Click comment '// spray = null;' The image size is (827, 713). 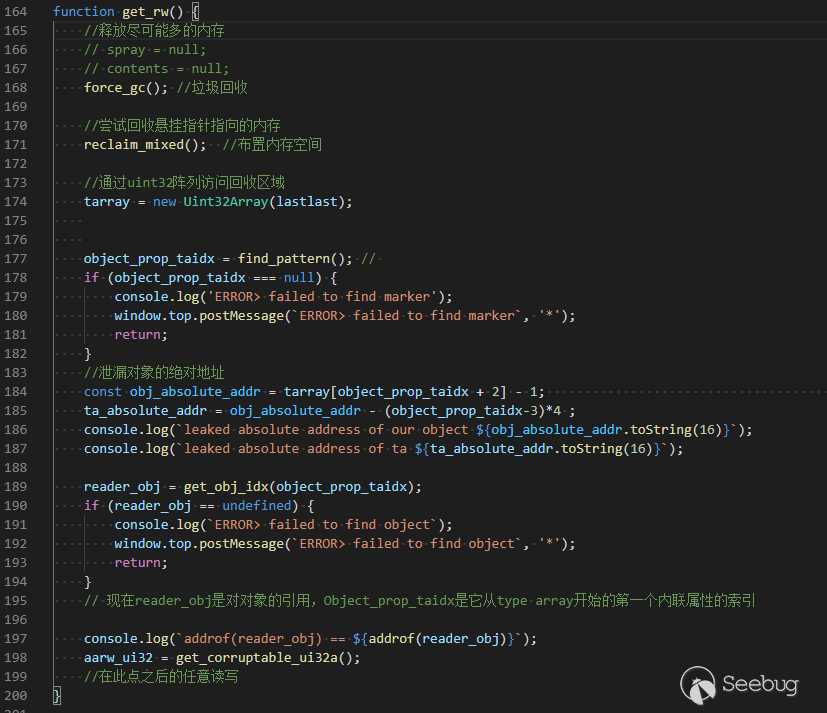[145, 50]
